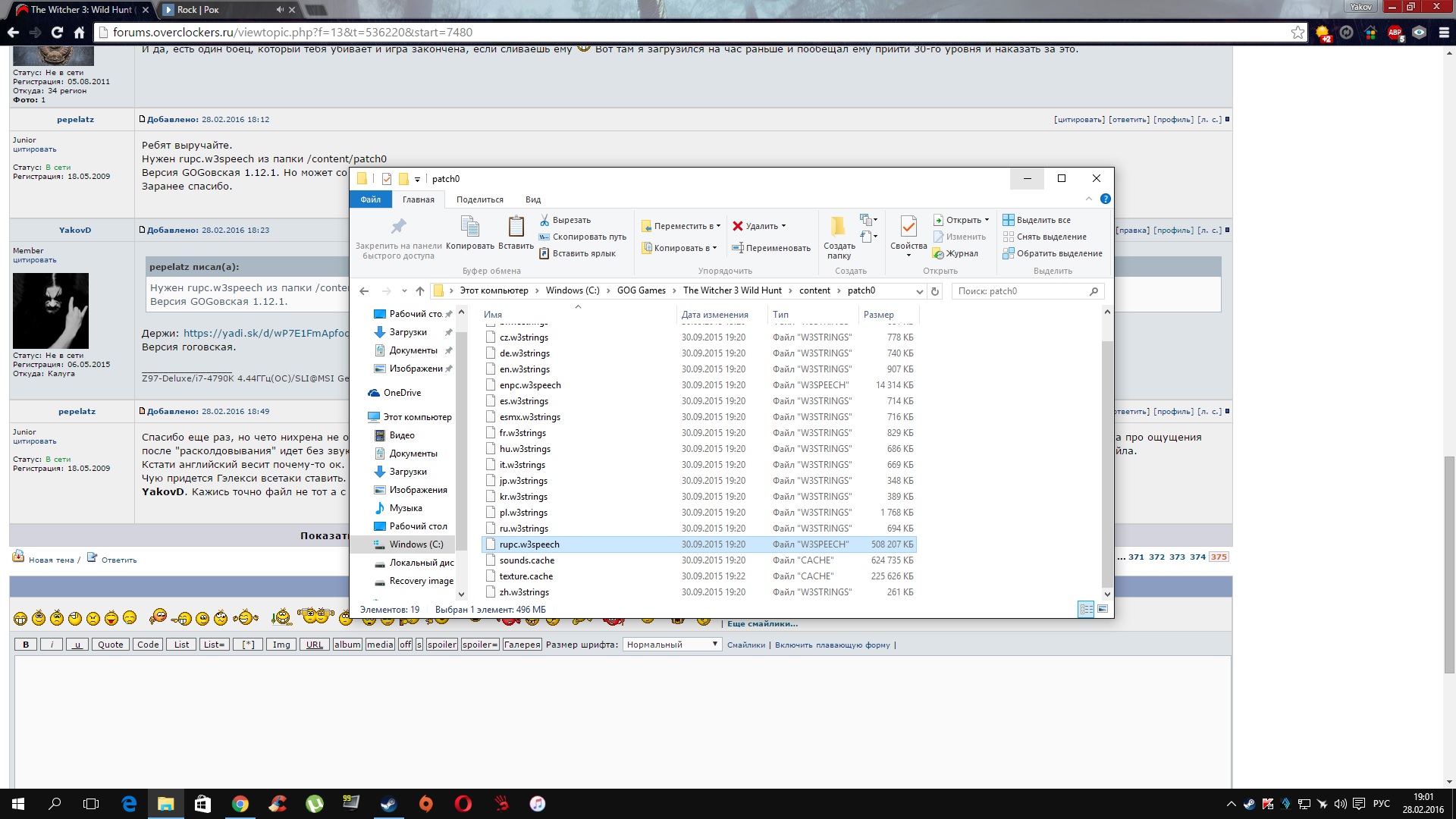Open the font size (Нормальный) dropdown
Image resolution: width=1456 pixels, height=819 pixels.
(671, 645)
